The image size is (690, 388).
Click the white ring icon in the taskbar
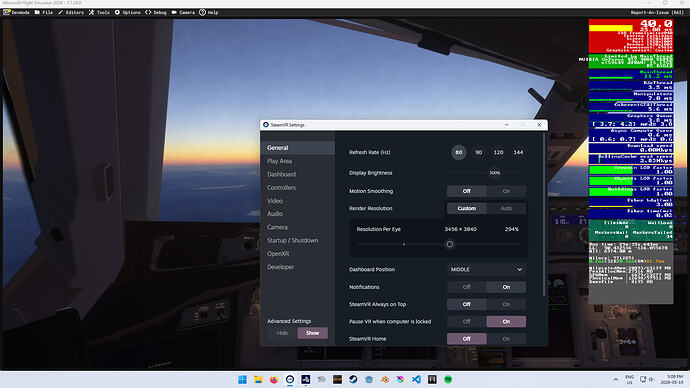[290, 380]
